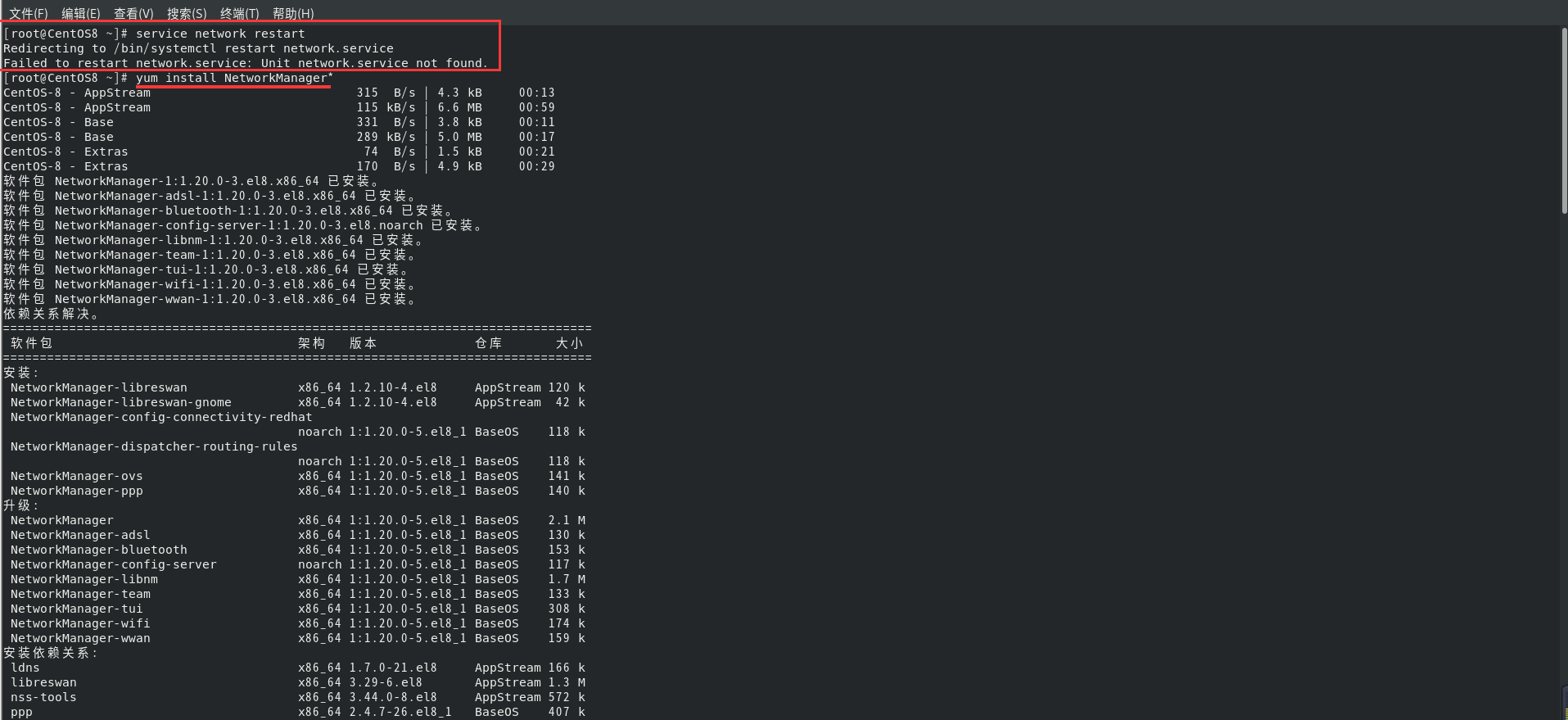Click the 'service network restart' command text
This screenshot has width=1568, height=720.
click(220, 34)
